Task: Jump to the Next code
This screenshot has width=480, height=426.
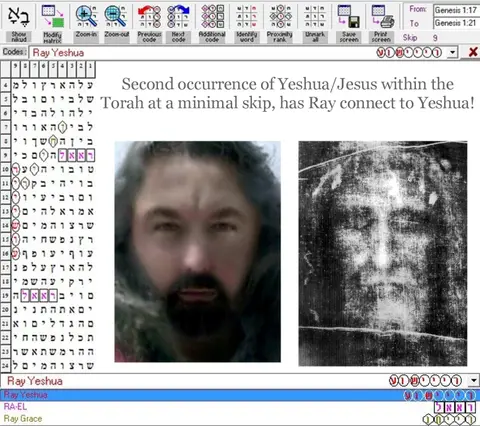Action: (178, 15)
